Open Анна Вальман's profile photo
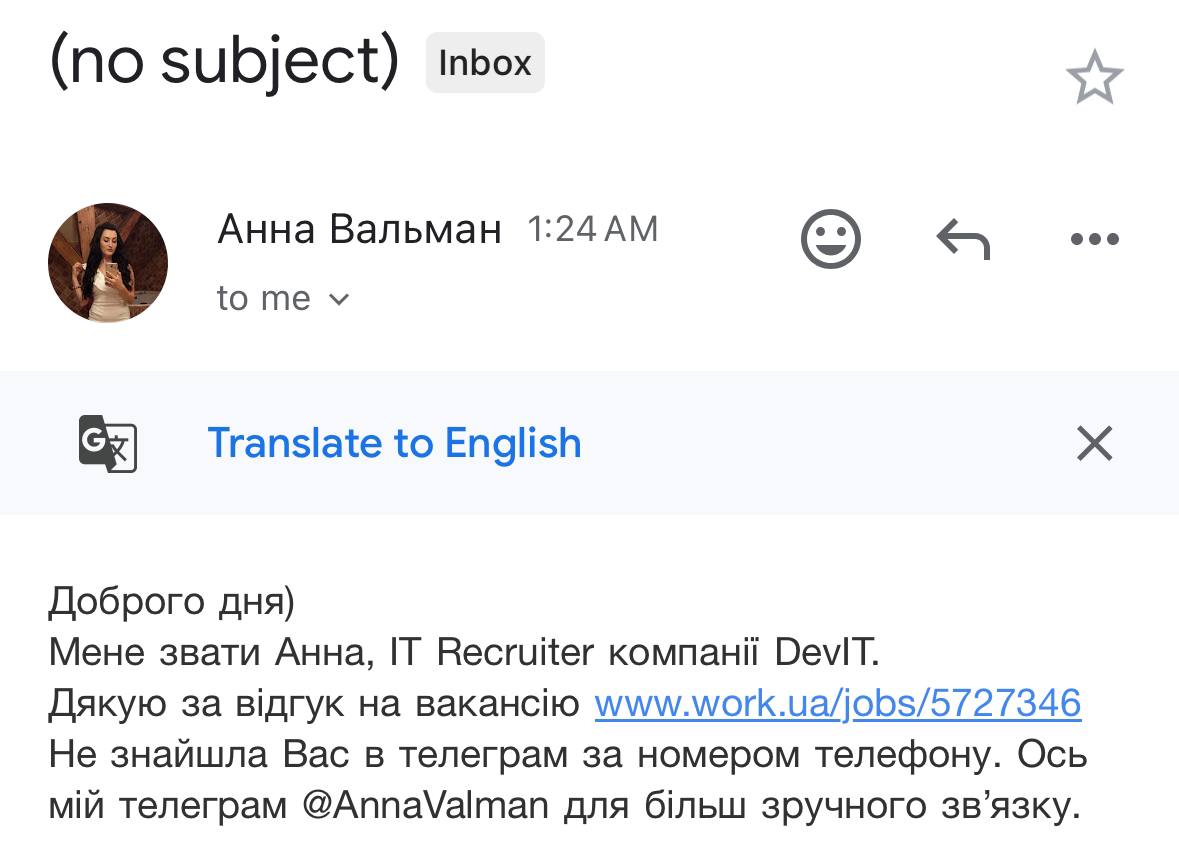 pyautogui.click(x=108, y=263)
